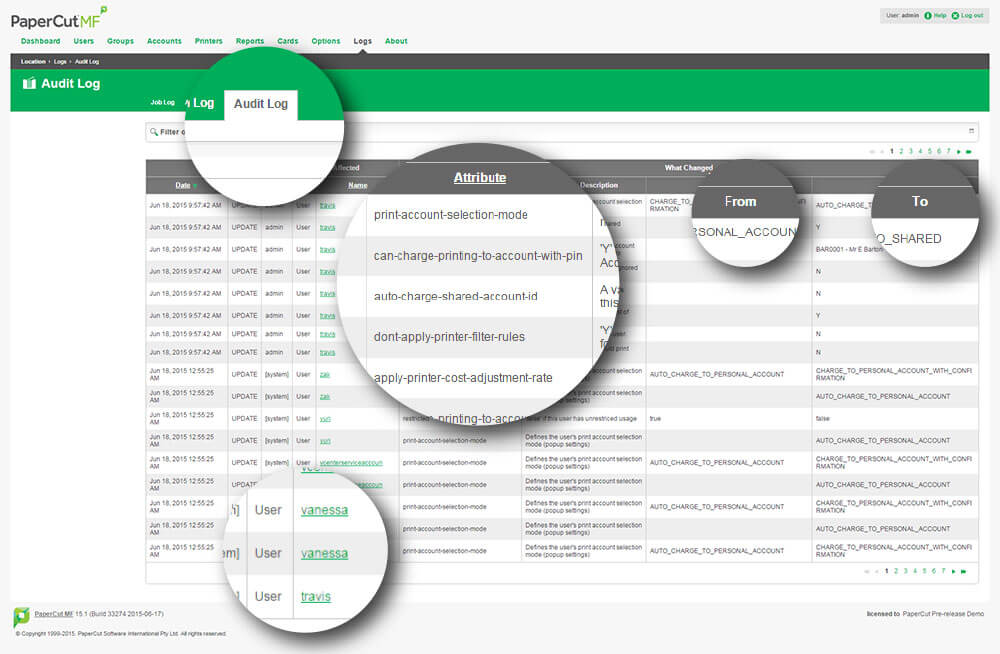Go to page 3 below the table
Viewport: 1000px width, 654px height.
906,571
